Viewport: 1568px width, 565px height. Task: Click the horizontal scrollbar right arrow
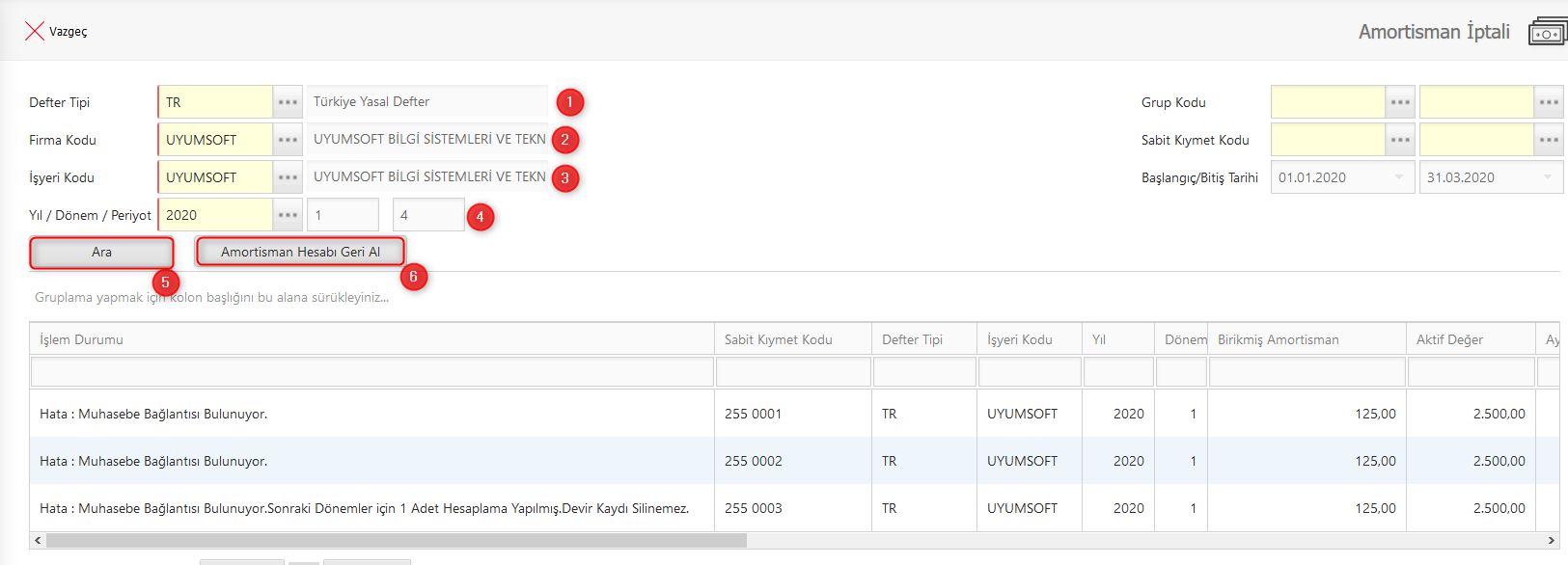(1552, 541)
